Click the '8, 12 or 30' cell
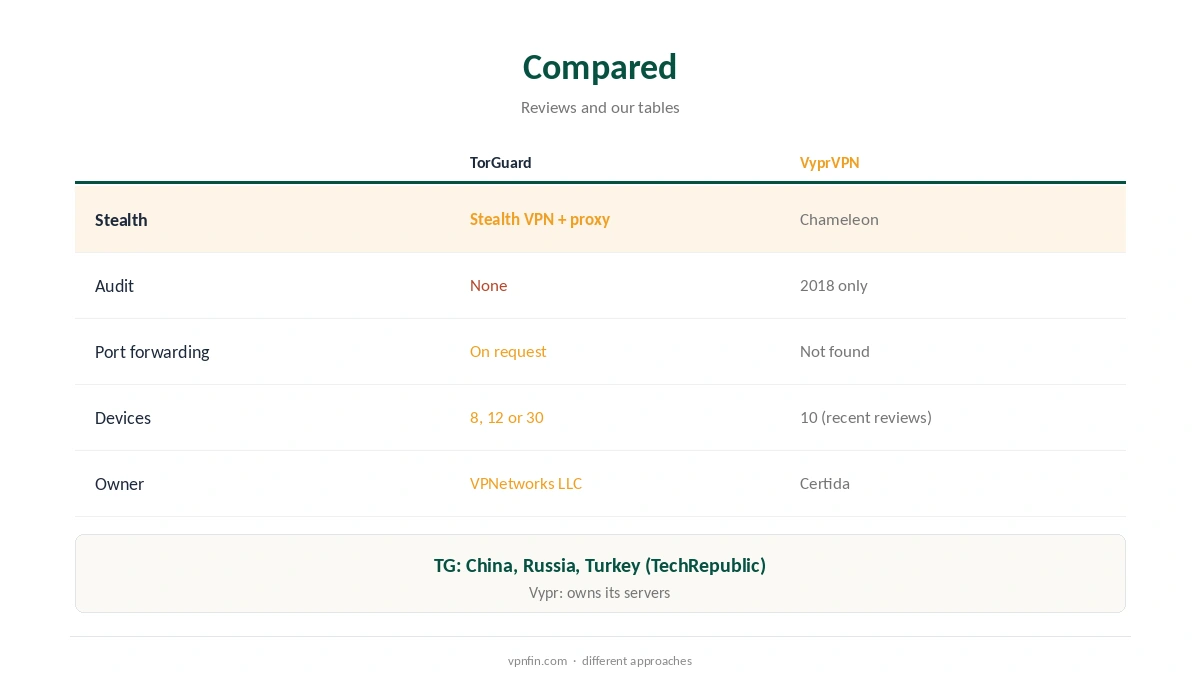Viewport: 1200px width, 680px height. (x=507, y=417)
